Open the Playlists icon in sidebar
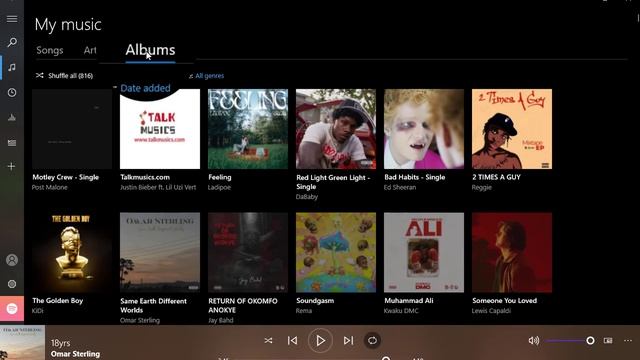The image size is (640, 360). (12, 142)
